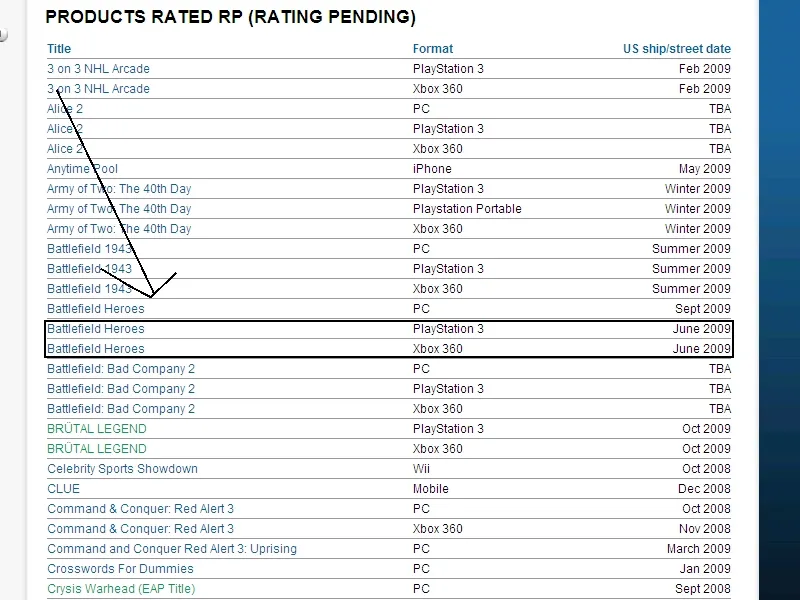
Task: Open Army of Two Playstation Portable row link
Action: point(119,209)
